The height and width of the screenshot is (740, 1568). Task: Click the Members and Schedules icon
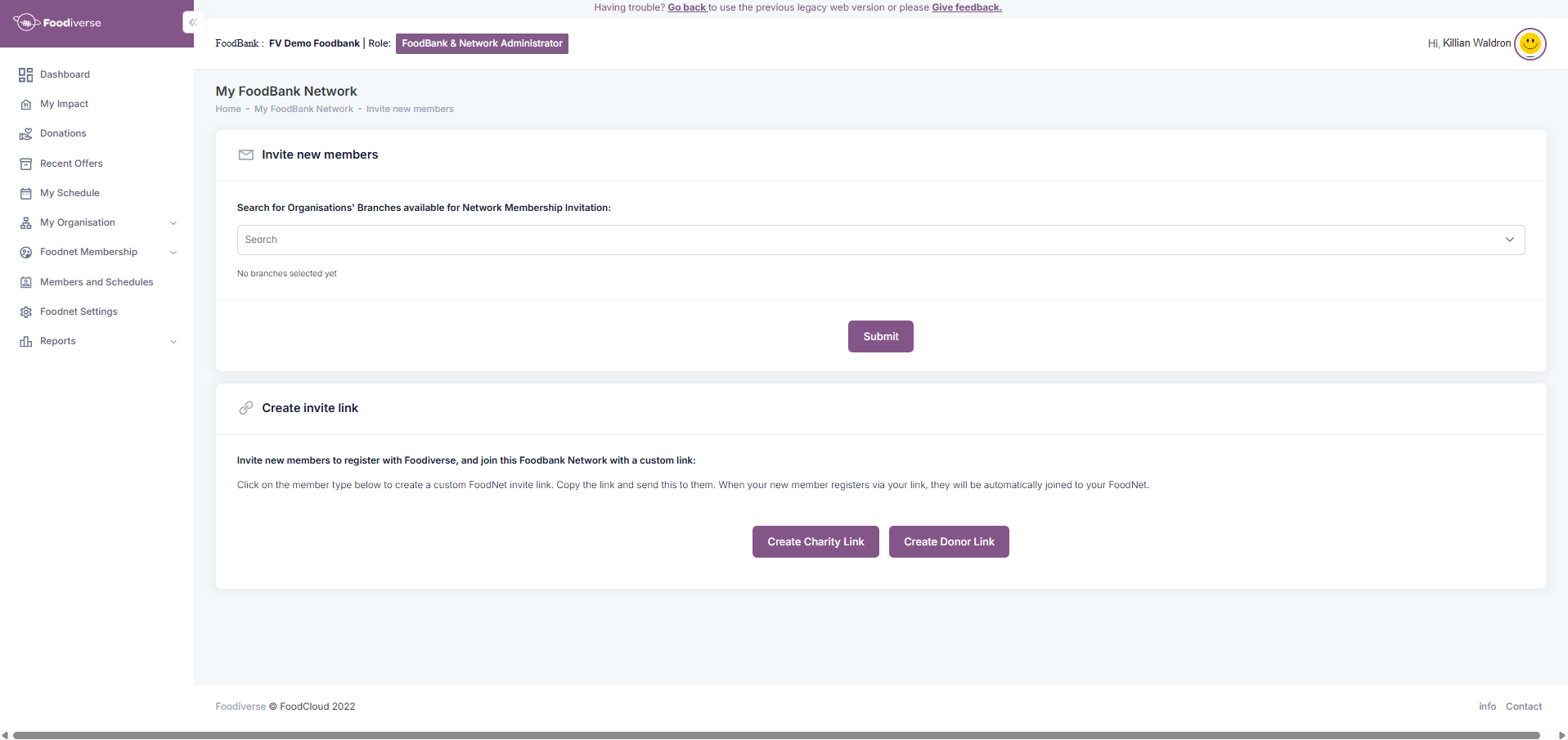(x=25, y=282)
